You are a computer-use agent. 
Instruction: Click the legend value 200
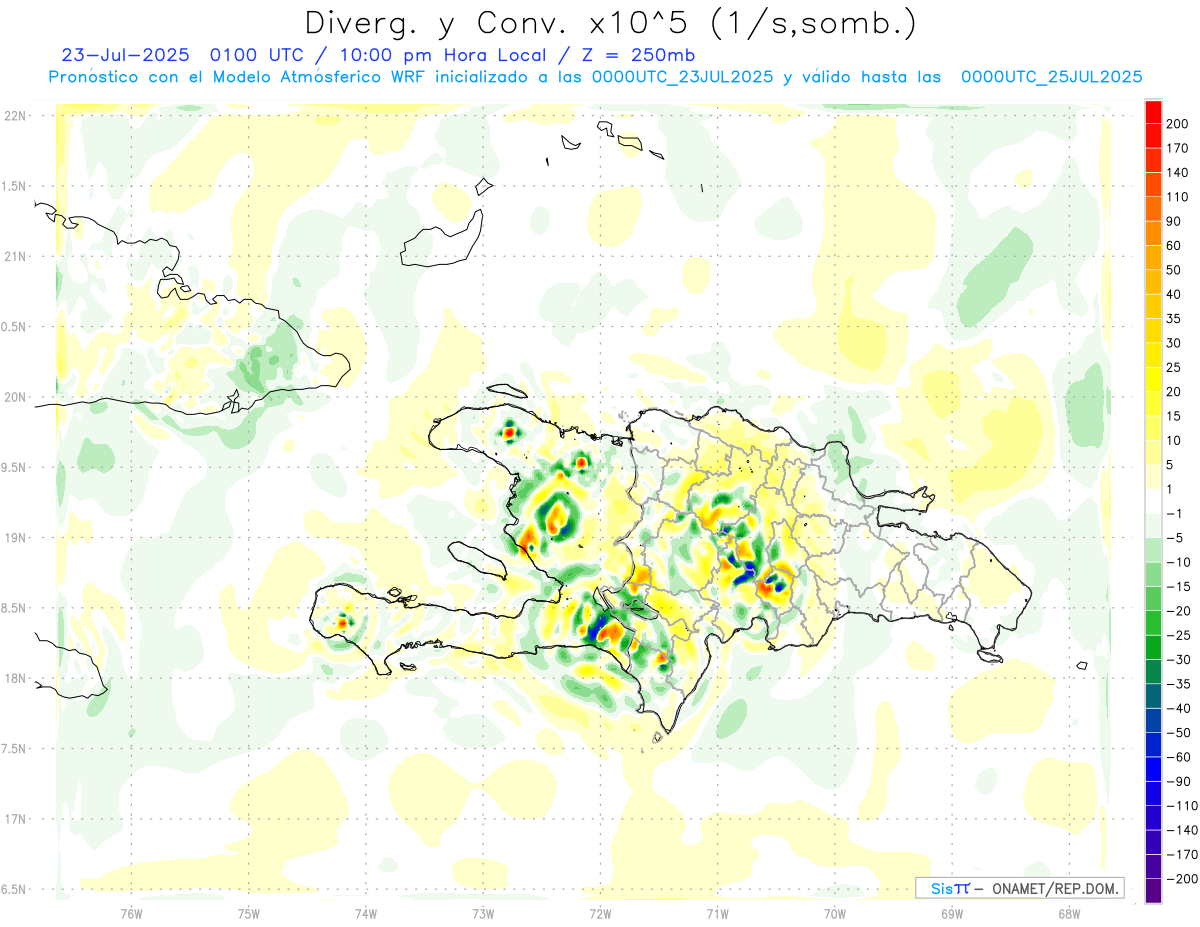click(1179, 124)
